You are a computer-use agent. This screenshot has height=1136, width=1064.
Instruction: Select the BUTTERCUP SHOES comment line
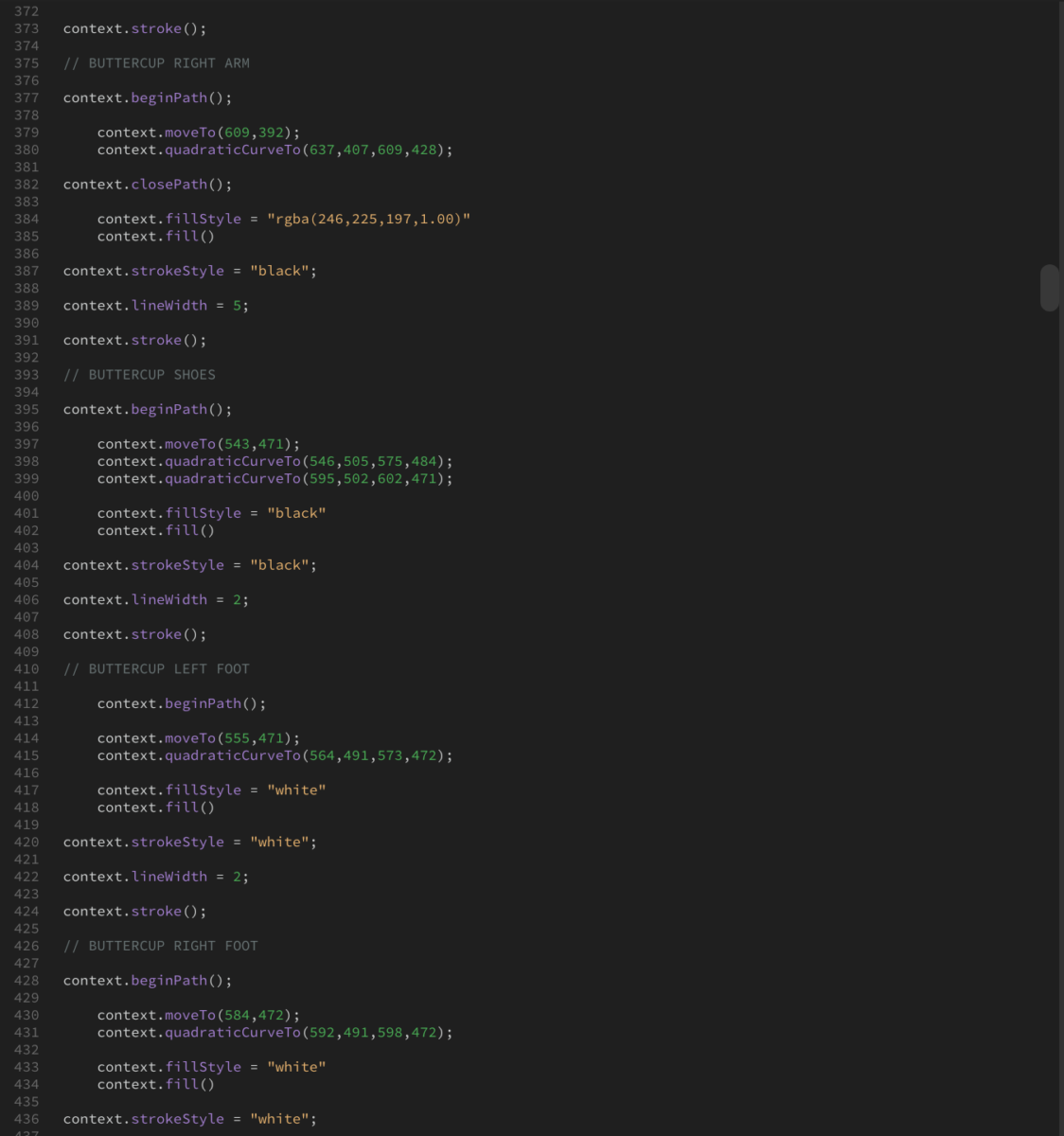[x=139, y=375]
